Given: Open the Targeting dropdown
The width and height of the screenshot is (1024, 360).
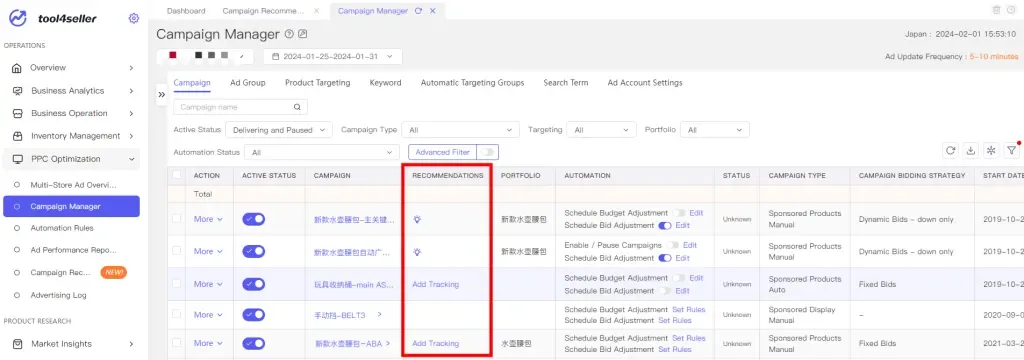Looking at the screenshot, I should click(601, 130).
